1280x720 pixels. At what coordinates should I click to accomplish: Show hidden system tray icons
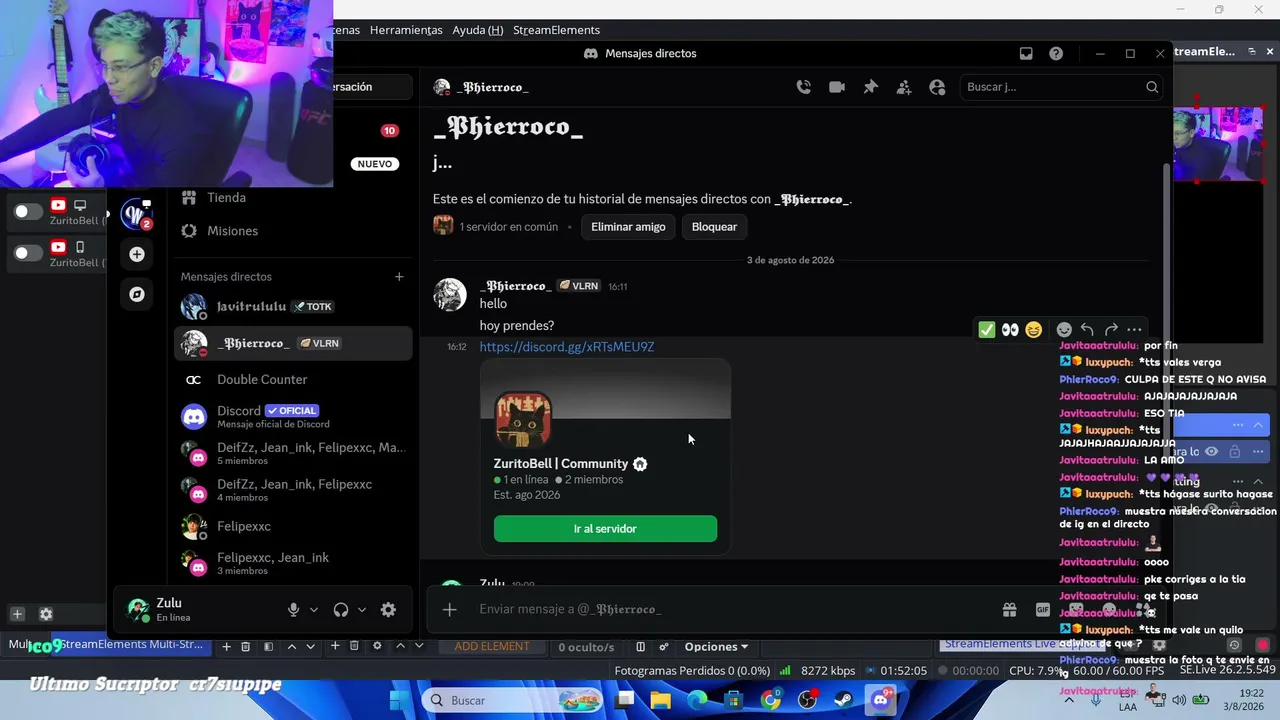coord(1069,699)
